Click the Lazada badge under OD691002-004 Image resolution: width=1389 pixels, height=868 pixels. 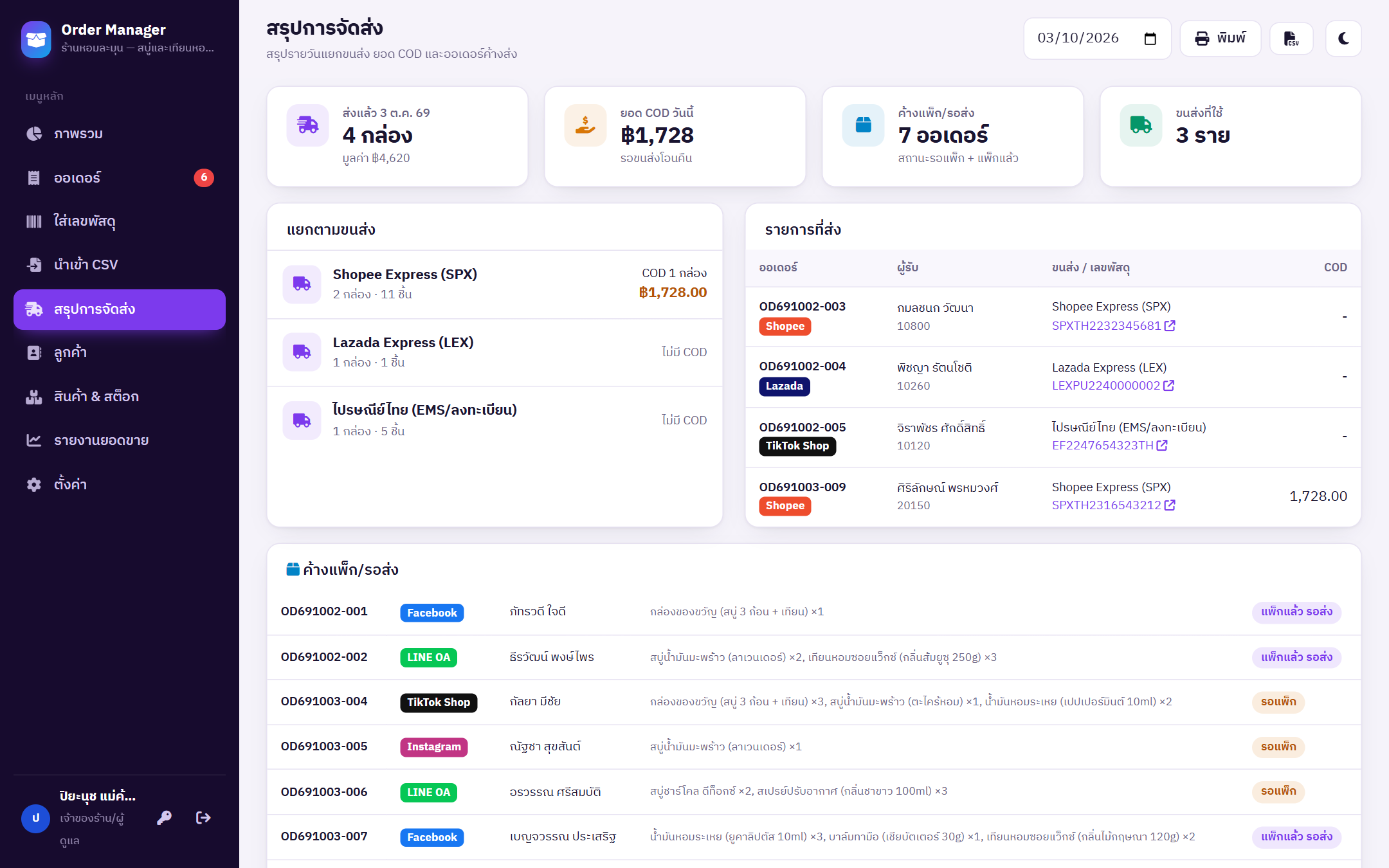click(784, 386)
